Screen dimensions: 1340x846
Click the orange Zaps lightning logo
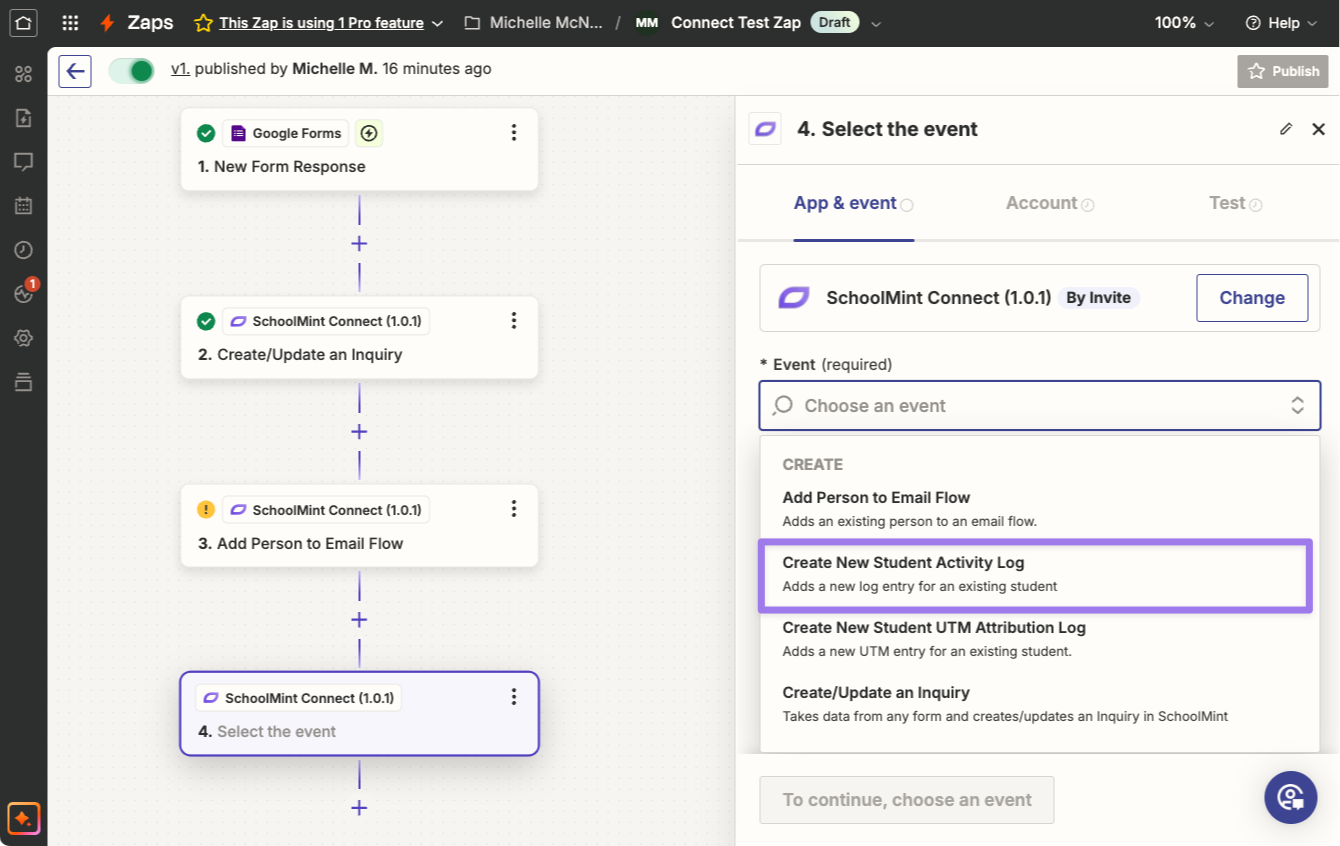pos(107,23)
